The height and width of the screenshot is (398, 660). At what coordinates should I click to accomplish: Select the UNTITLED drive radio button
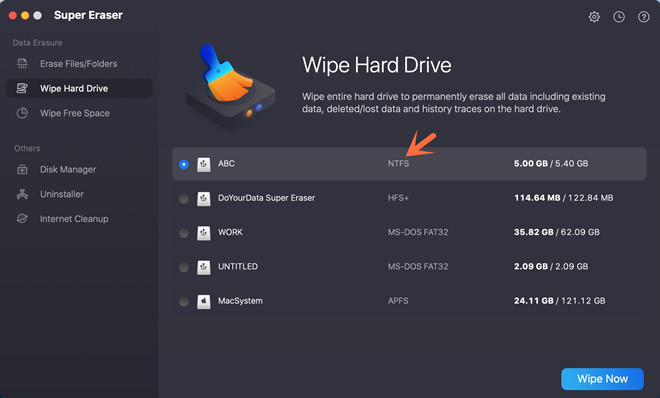click(184, 267)
